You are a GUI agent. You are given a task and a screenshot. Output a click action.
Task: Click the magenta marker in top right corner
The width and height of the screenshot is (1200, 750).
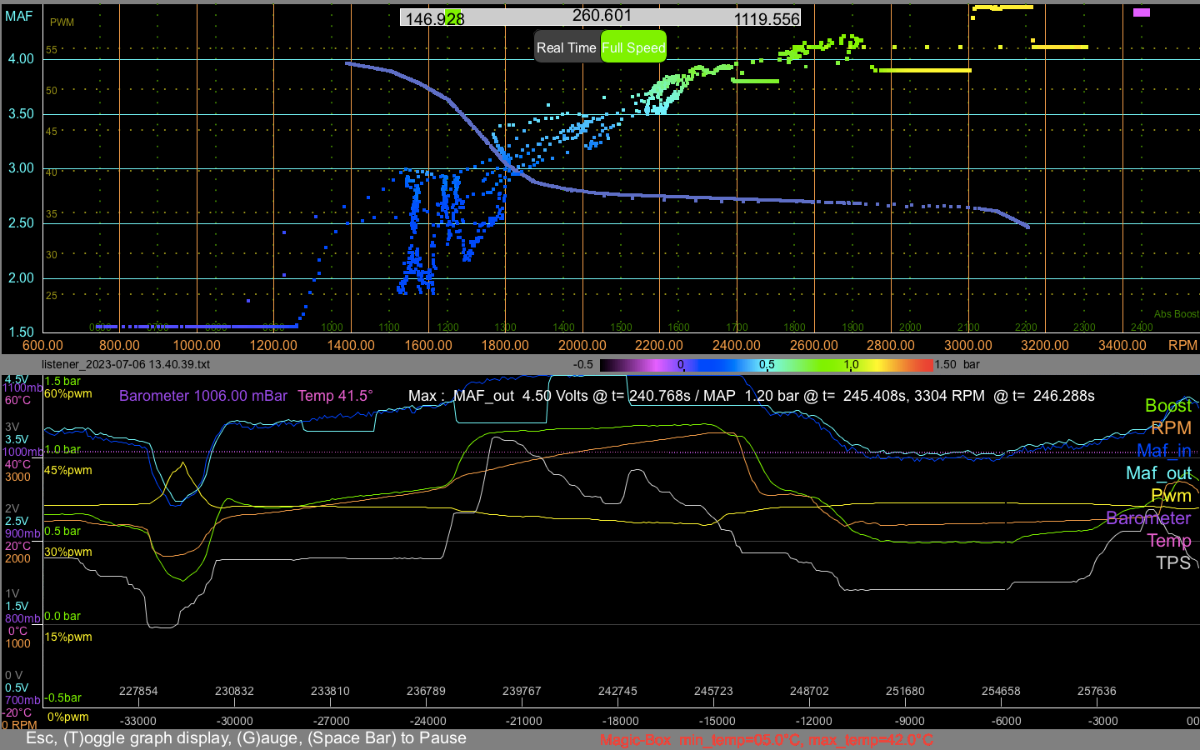pyautogui.click(x=1142, y=12)
